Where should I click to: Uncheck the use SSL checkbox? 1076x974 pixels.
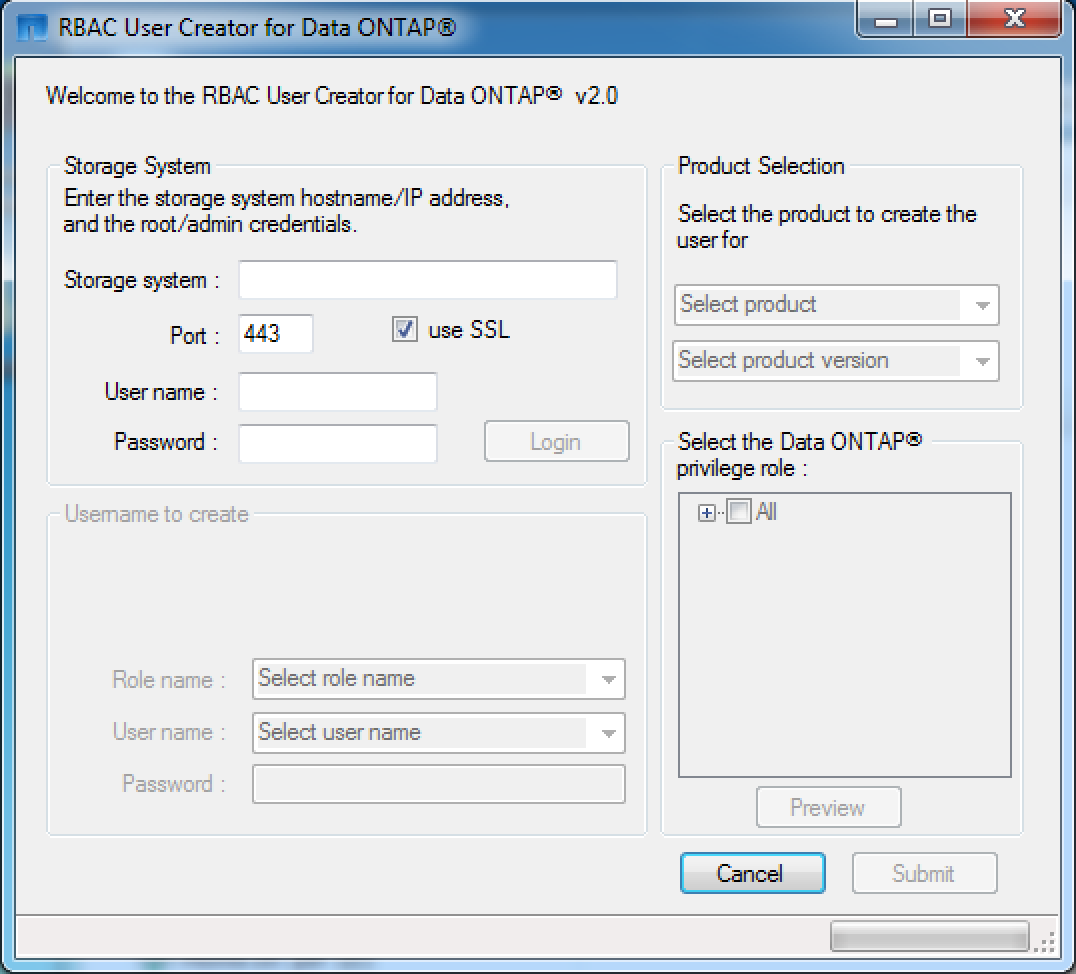point(405,329)
